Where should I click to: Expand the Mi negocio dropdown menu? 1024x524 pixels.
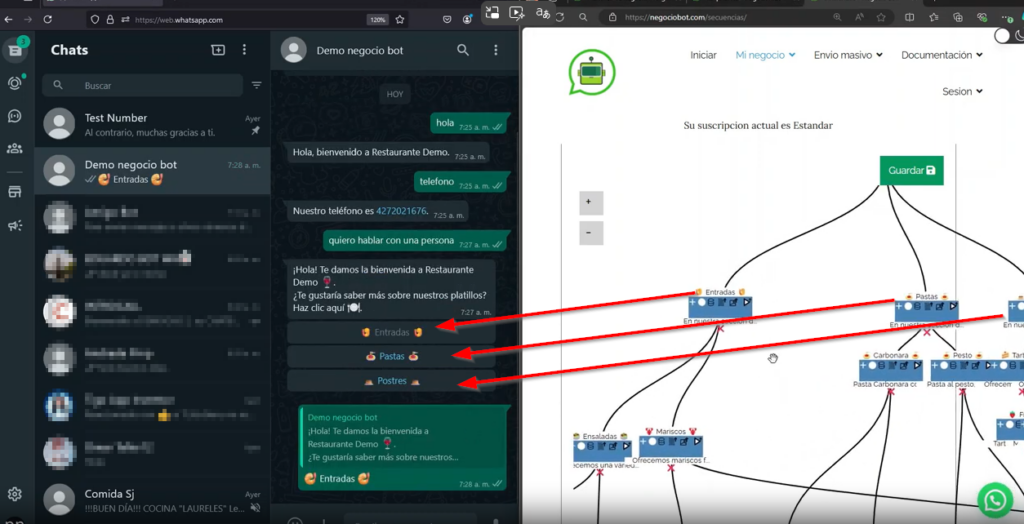coord(765,56)
